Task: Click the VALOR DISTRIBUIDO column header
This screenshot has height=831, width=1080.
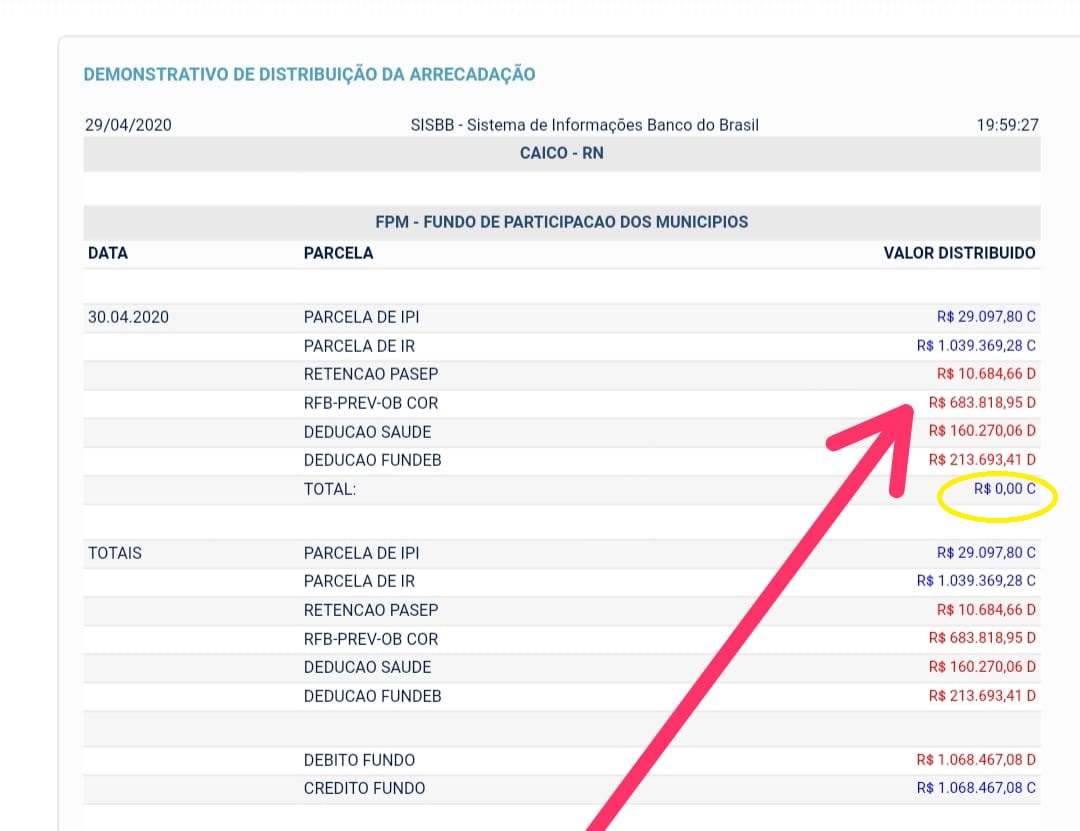Action: click(959, 253)
